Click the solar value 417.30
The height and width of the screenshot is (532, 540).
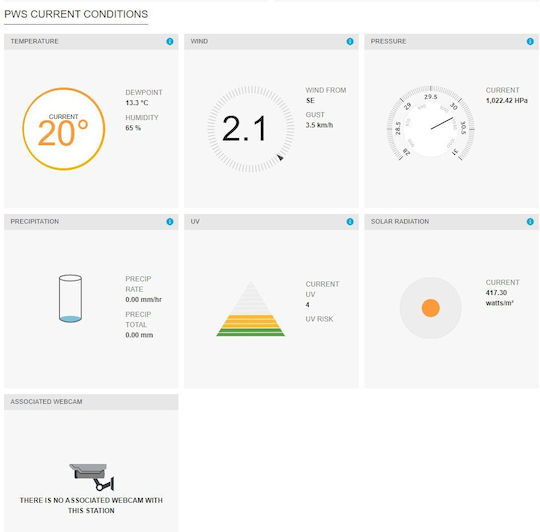click(496, 293)
